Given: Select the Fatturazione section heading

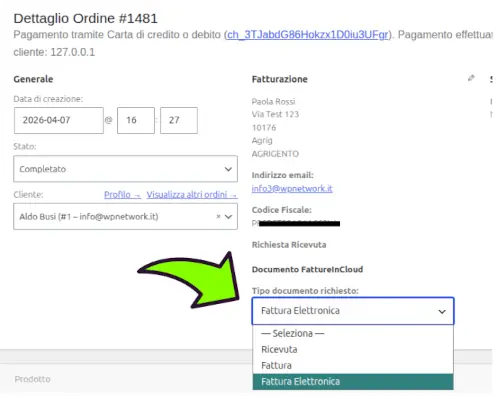Looking at the screenshot, I should tap(280, 79).
